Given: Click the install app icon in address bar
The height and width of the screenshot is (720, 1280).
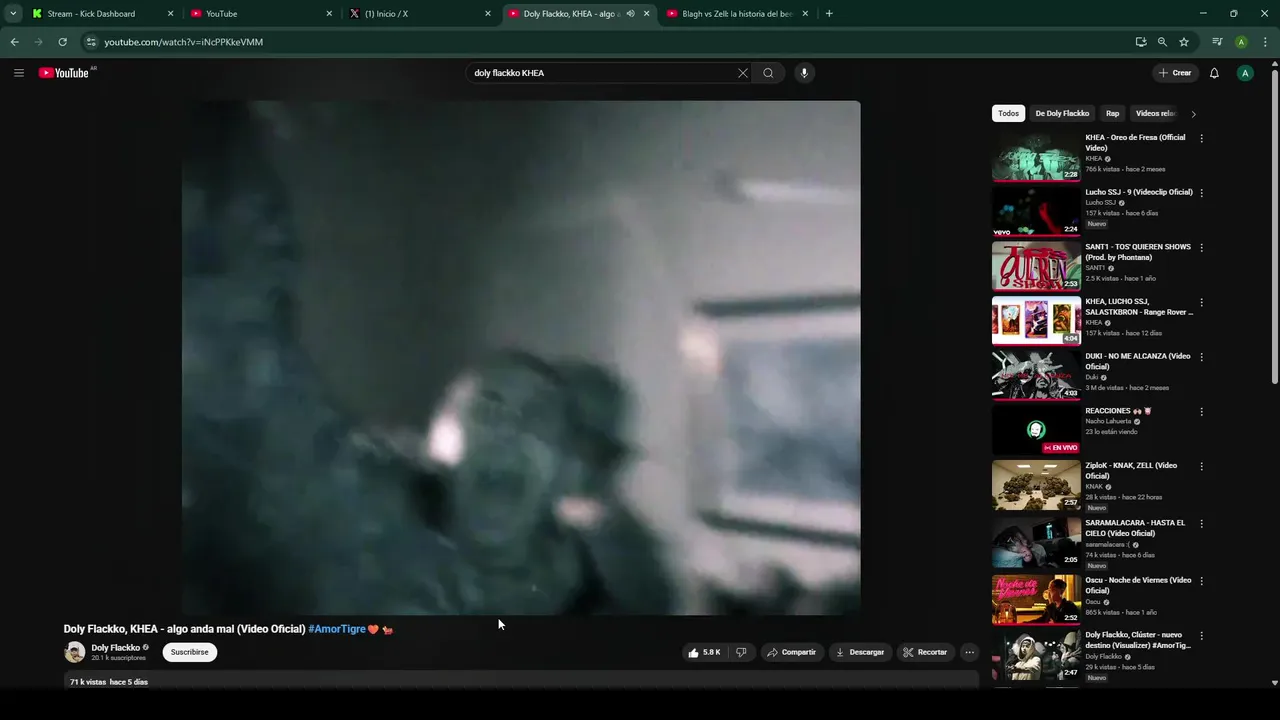Looking at the screenshot, I should (x=1141, y=42).
